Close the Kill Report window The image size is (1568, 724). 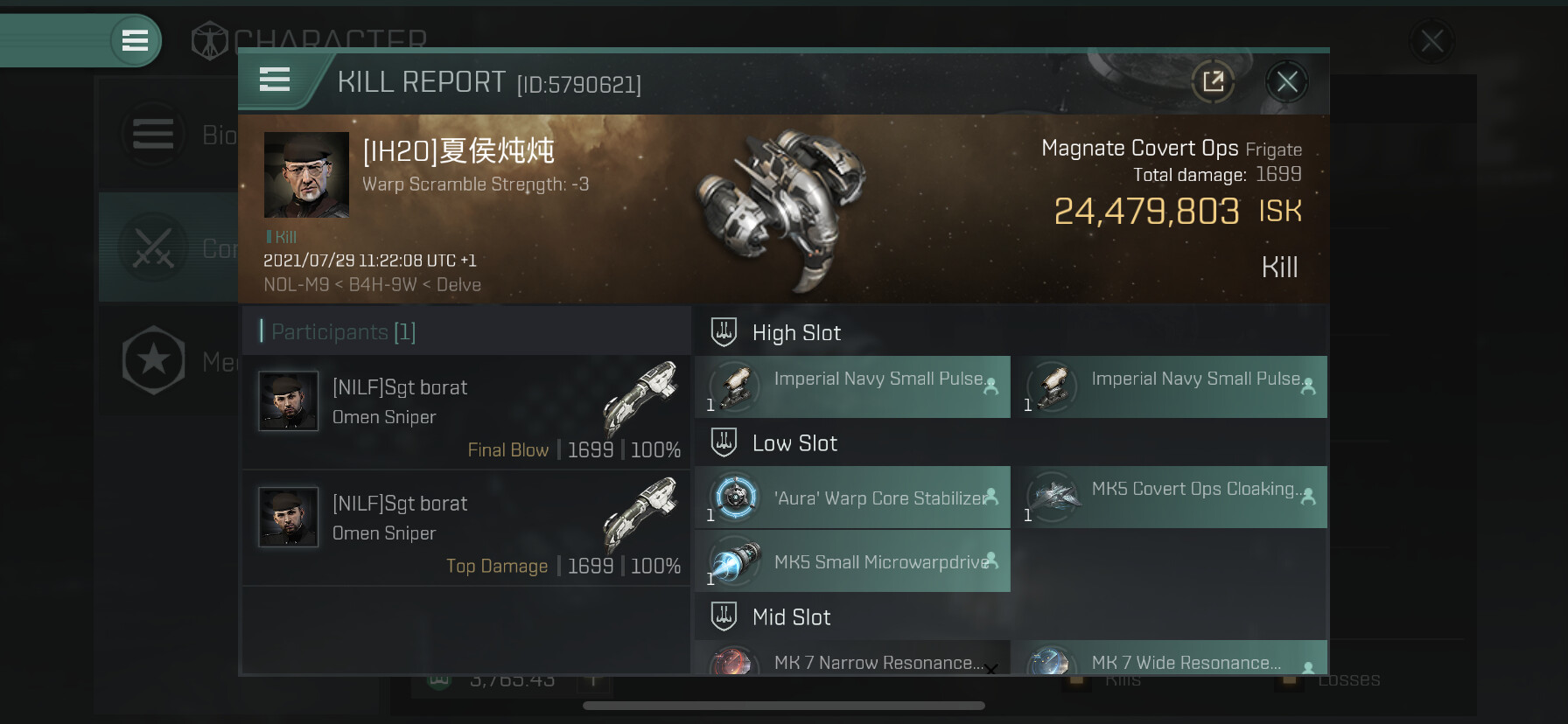1287,82
